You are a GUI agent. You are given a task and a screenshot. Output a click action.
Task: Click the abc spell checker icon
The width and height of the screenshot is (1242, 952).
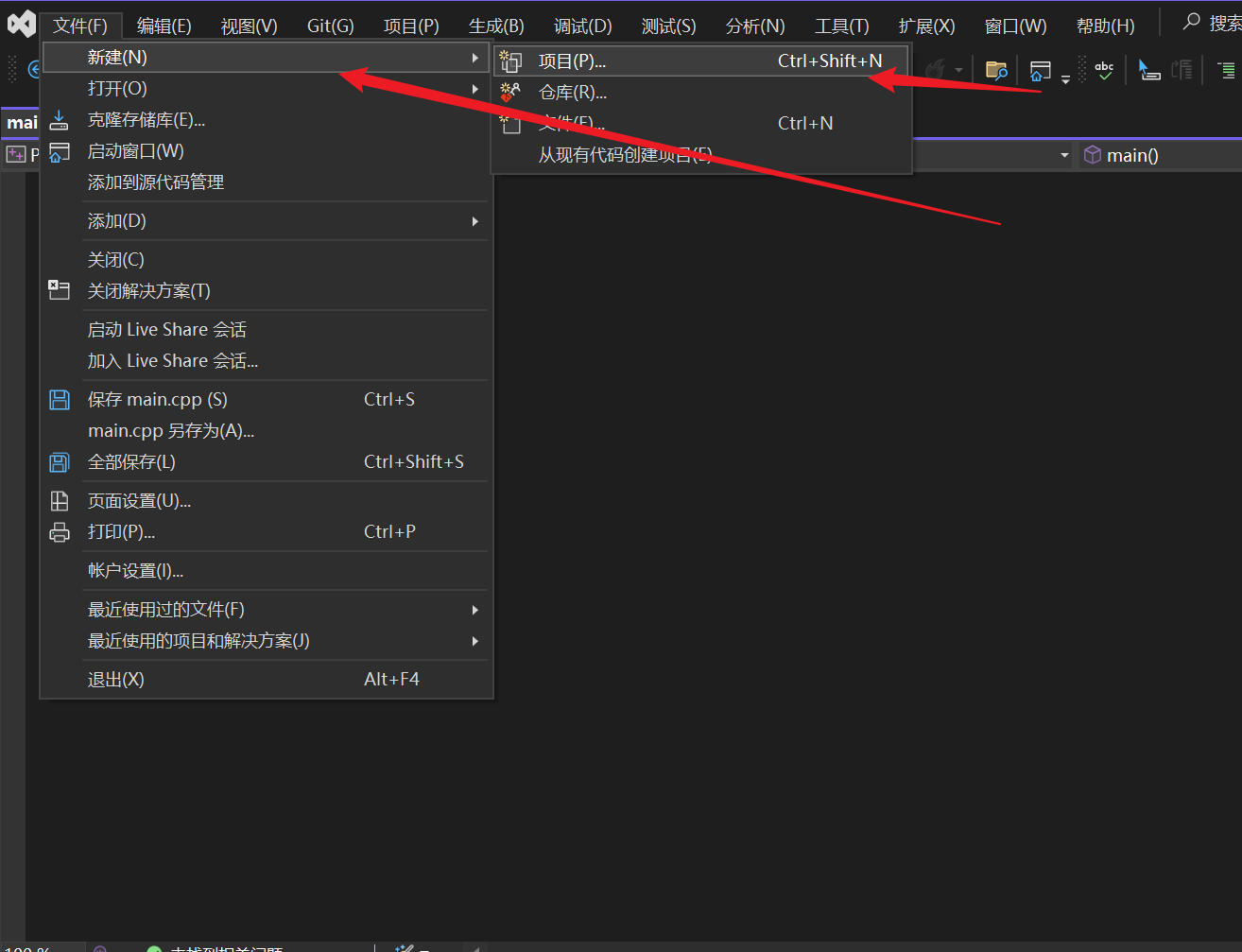1104,70
